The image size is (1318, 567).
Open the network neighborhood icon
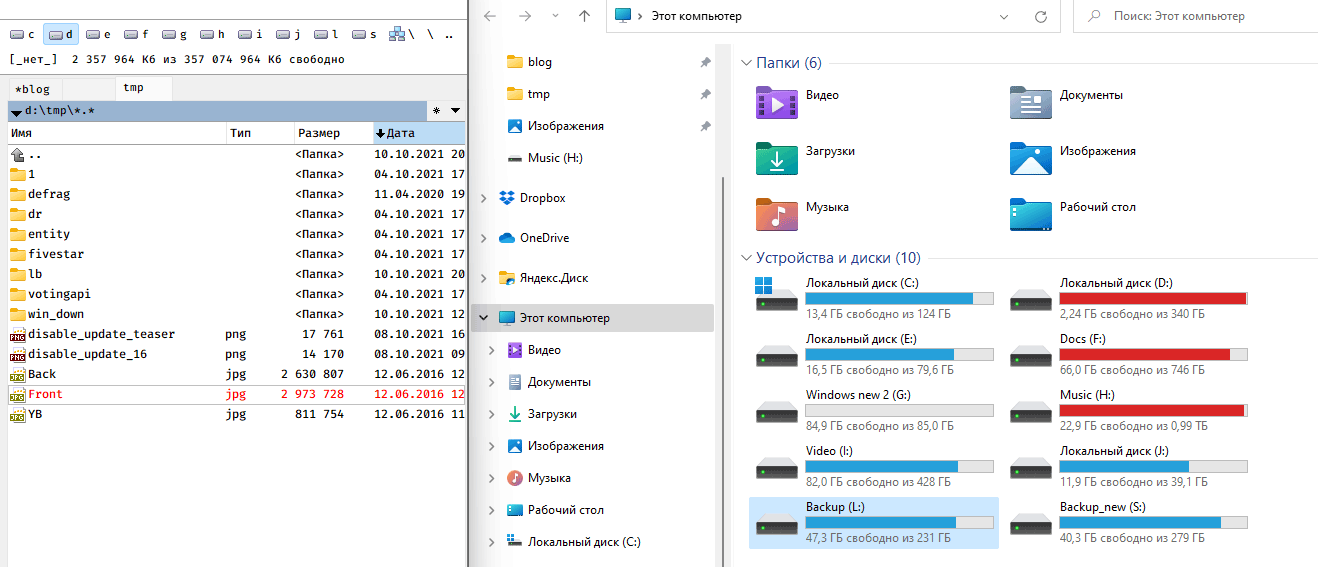click(x=397, y=34)
